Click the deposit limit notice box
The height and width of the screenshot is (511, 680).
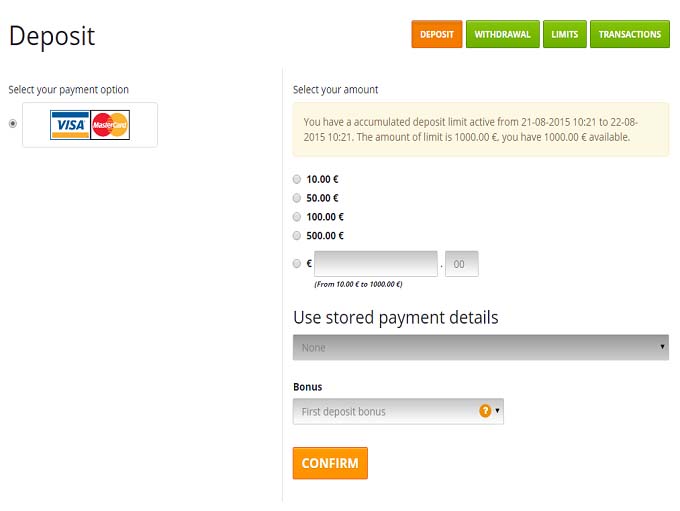(x=480, y=129)
